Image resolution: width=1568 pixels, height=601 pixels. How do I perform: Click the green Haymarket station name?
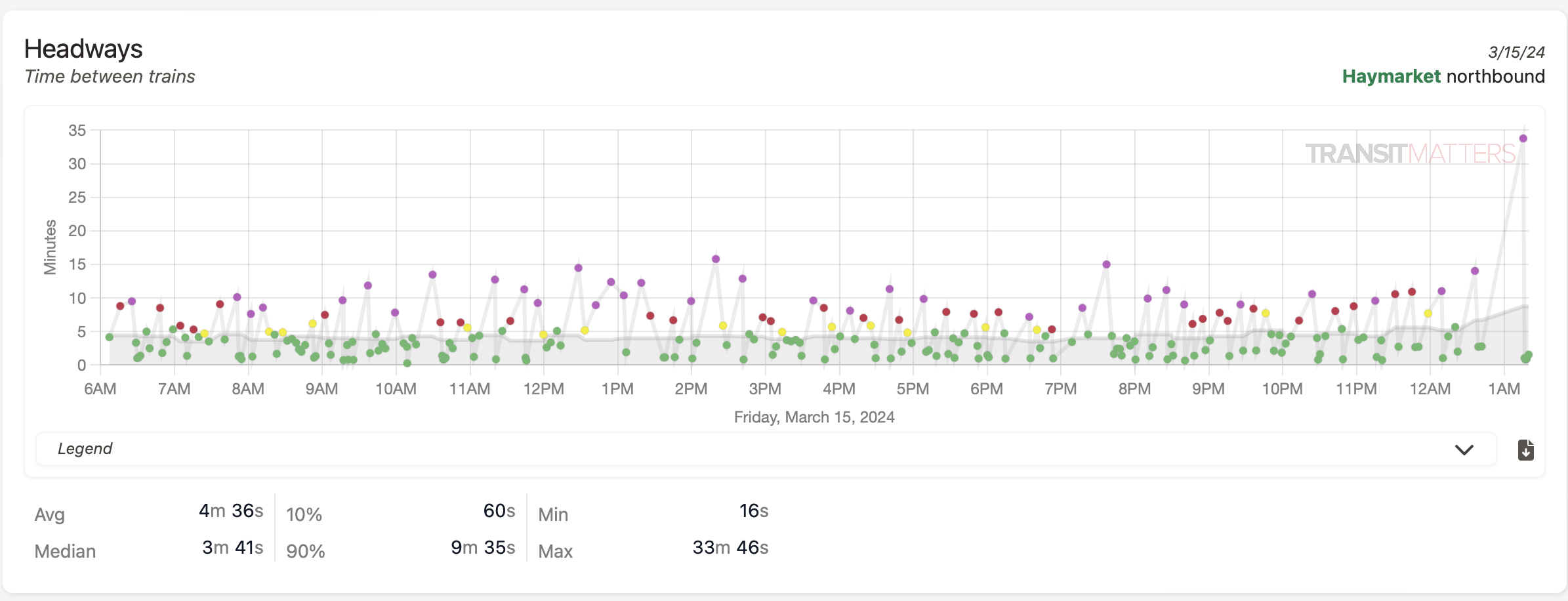coord(1391,77)
